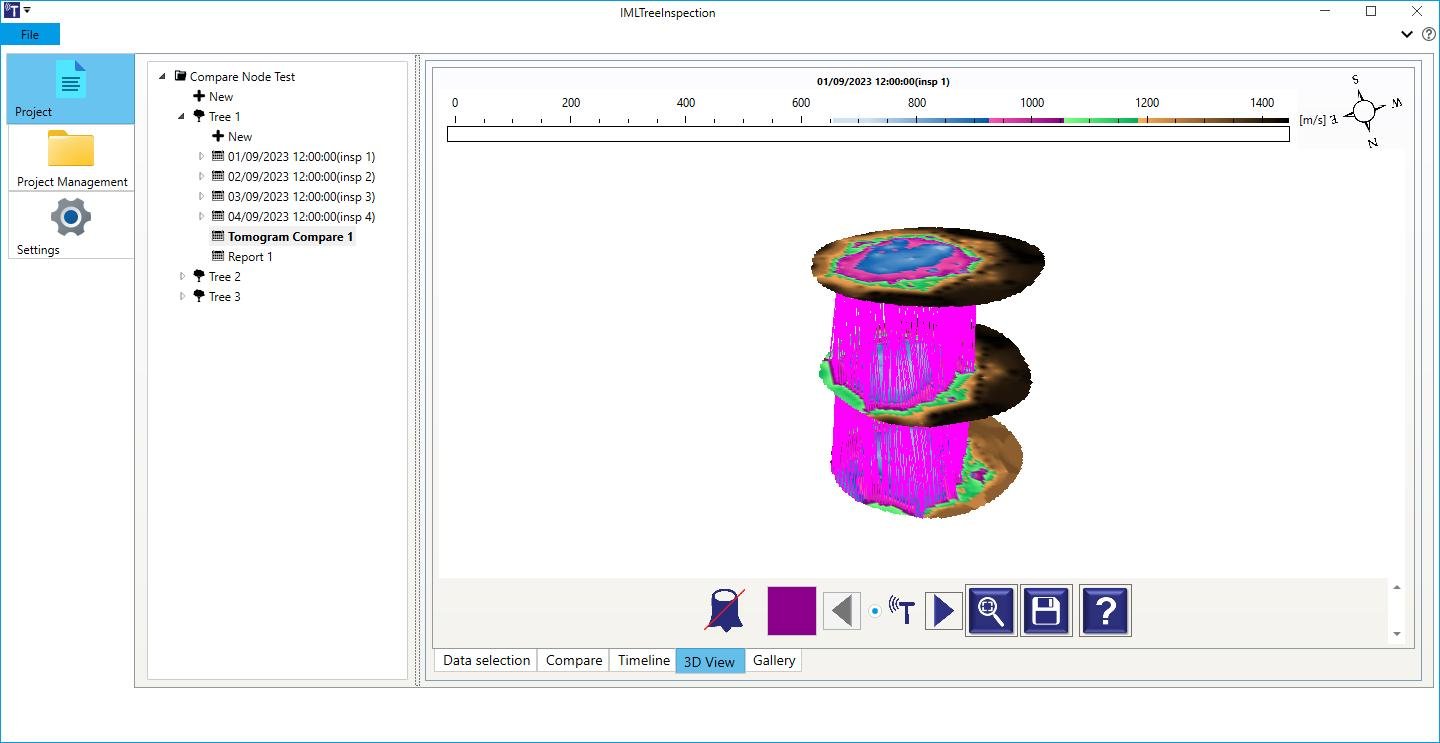This screenshot has width=1440, height=743.
Task: Open the Settings gear icon
Action: pyautogui.click(x=71, y=225)
